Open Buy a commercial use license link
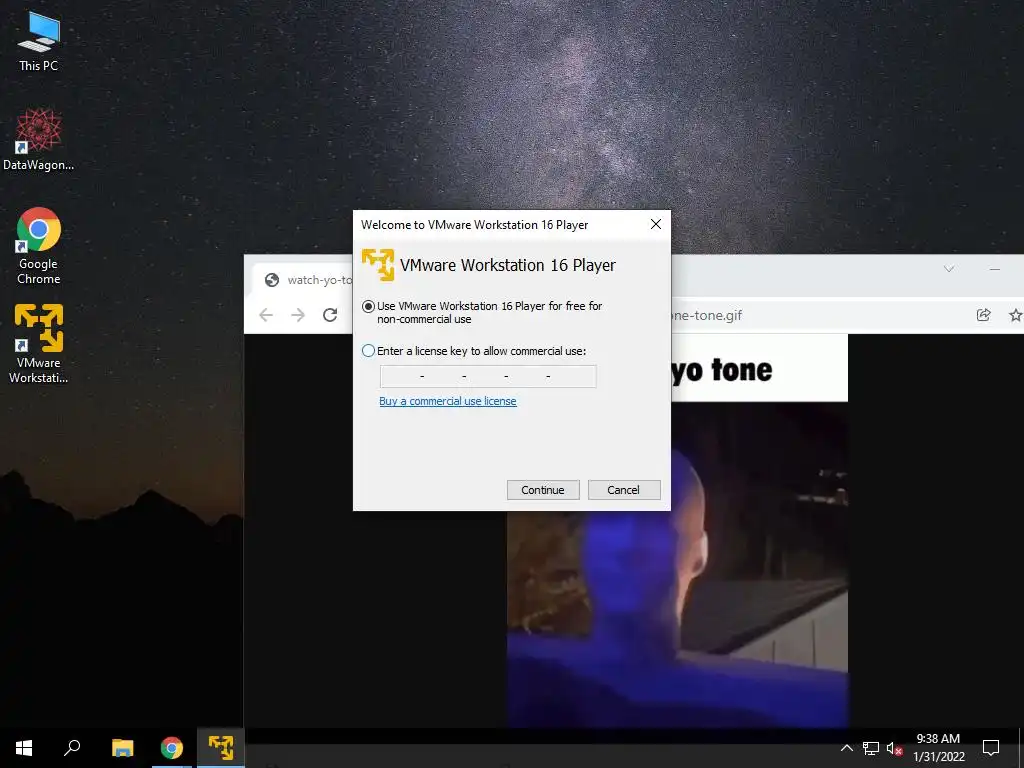Image resolution: width=1024 pixels, height=768 pixels. pyautogui.click(x=447, y=401)
